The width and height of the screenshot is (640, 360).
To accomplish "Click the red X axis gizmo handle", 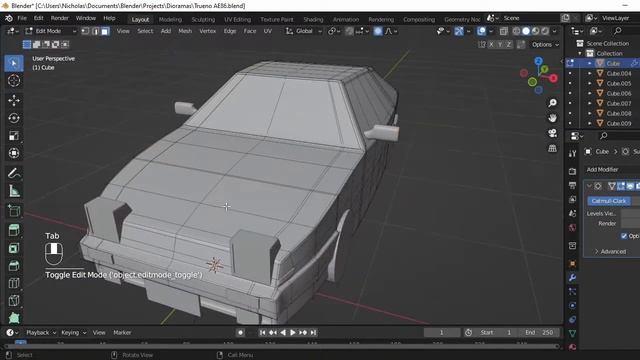I will (553, 78).
